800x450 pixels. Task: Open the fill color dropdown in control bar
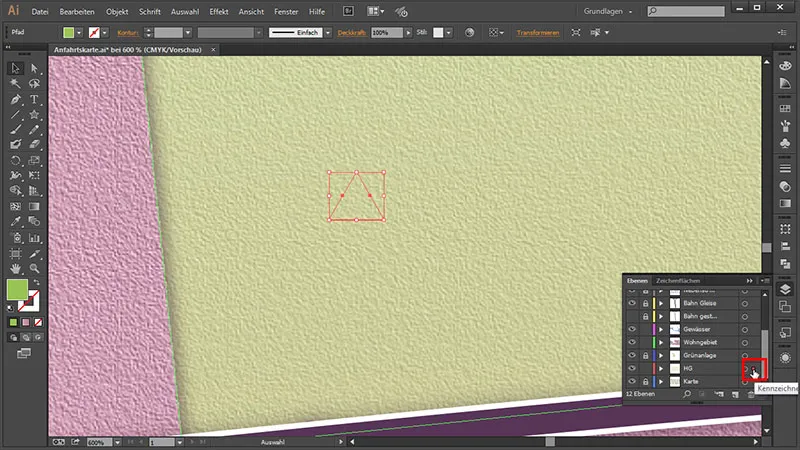click(x=79, y=33)
